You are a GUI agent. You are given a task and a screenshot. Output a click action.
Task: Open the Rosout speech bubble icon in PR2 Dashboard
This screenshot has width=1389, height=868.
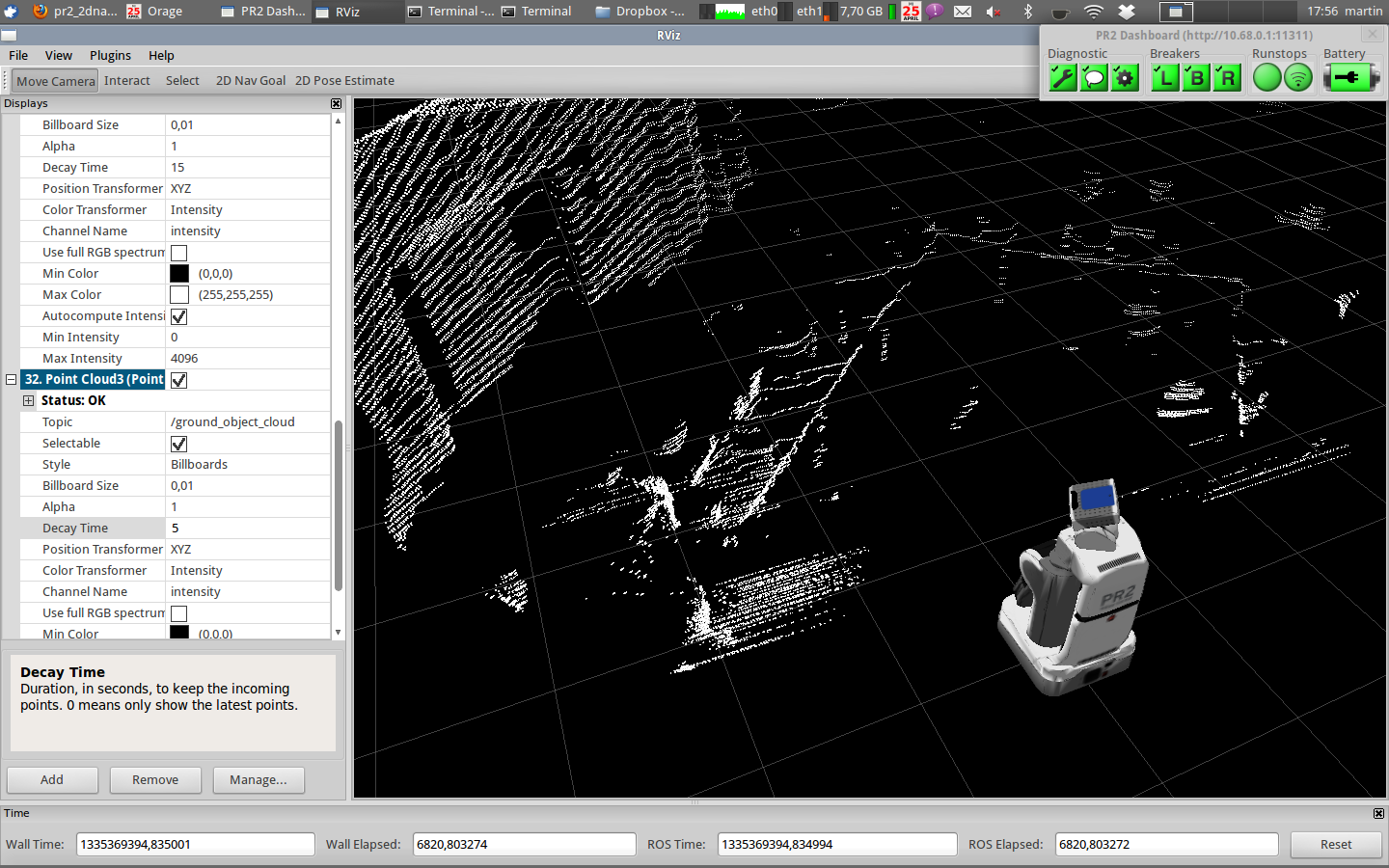[x=1094, y=78]
